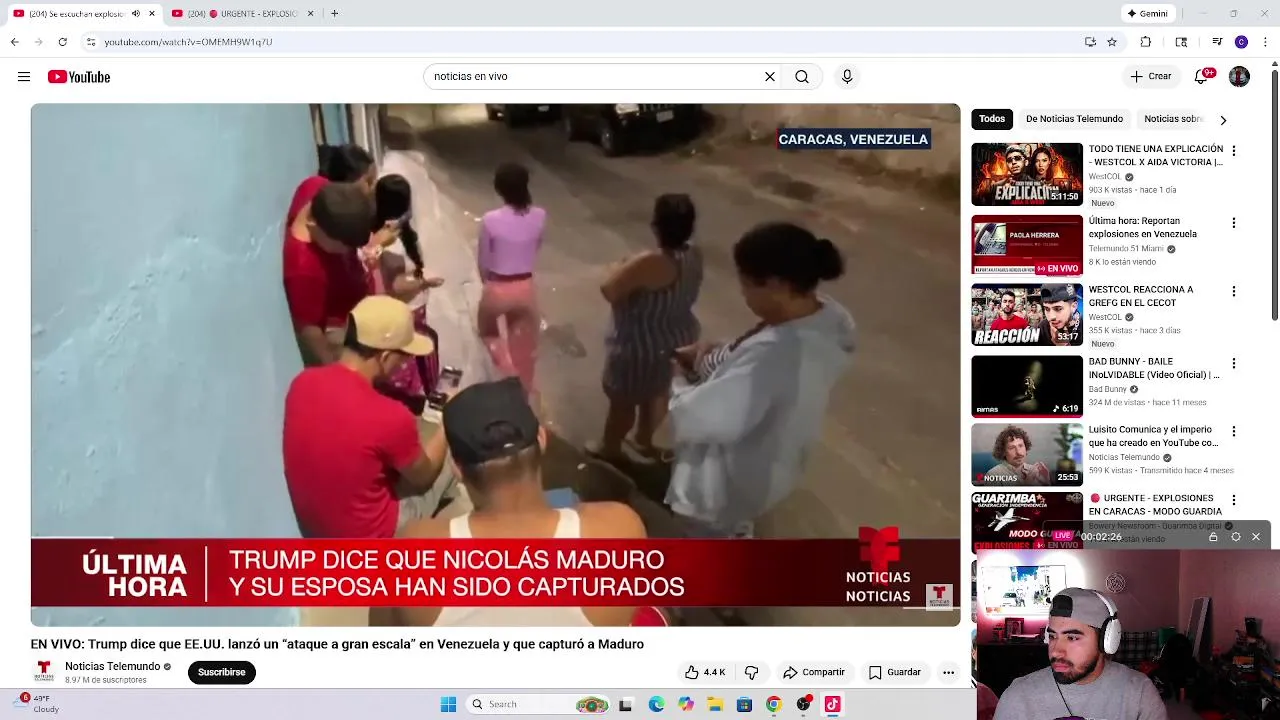Viewport: 1280px width, 720px height.
Task: Select the Noticias sobre chip
Action: click(1173, 119)
